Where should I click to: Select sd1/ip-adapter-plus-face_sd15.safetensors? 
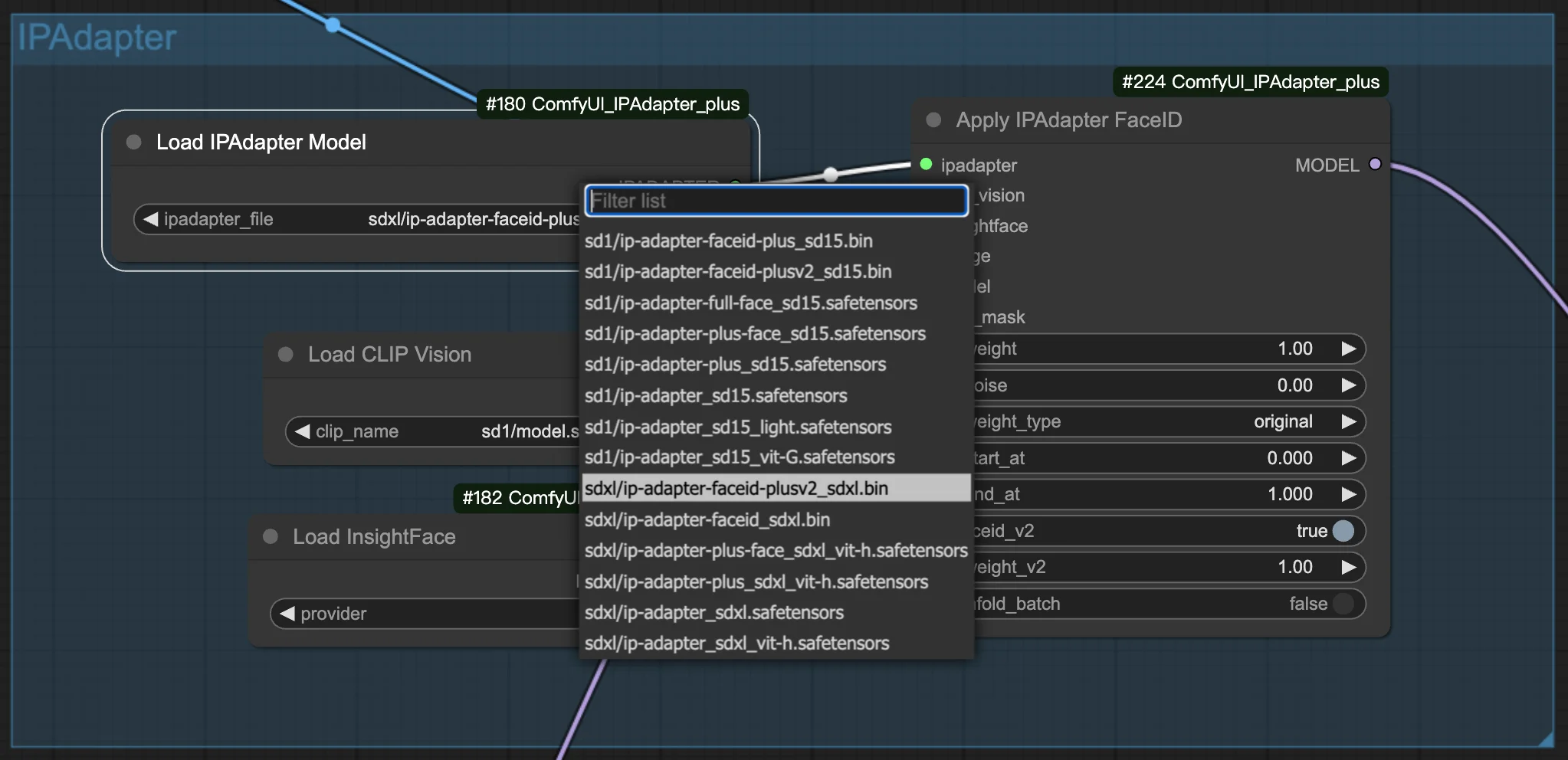776,333
